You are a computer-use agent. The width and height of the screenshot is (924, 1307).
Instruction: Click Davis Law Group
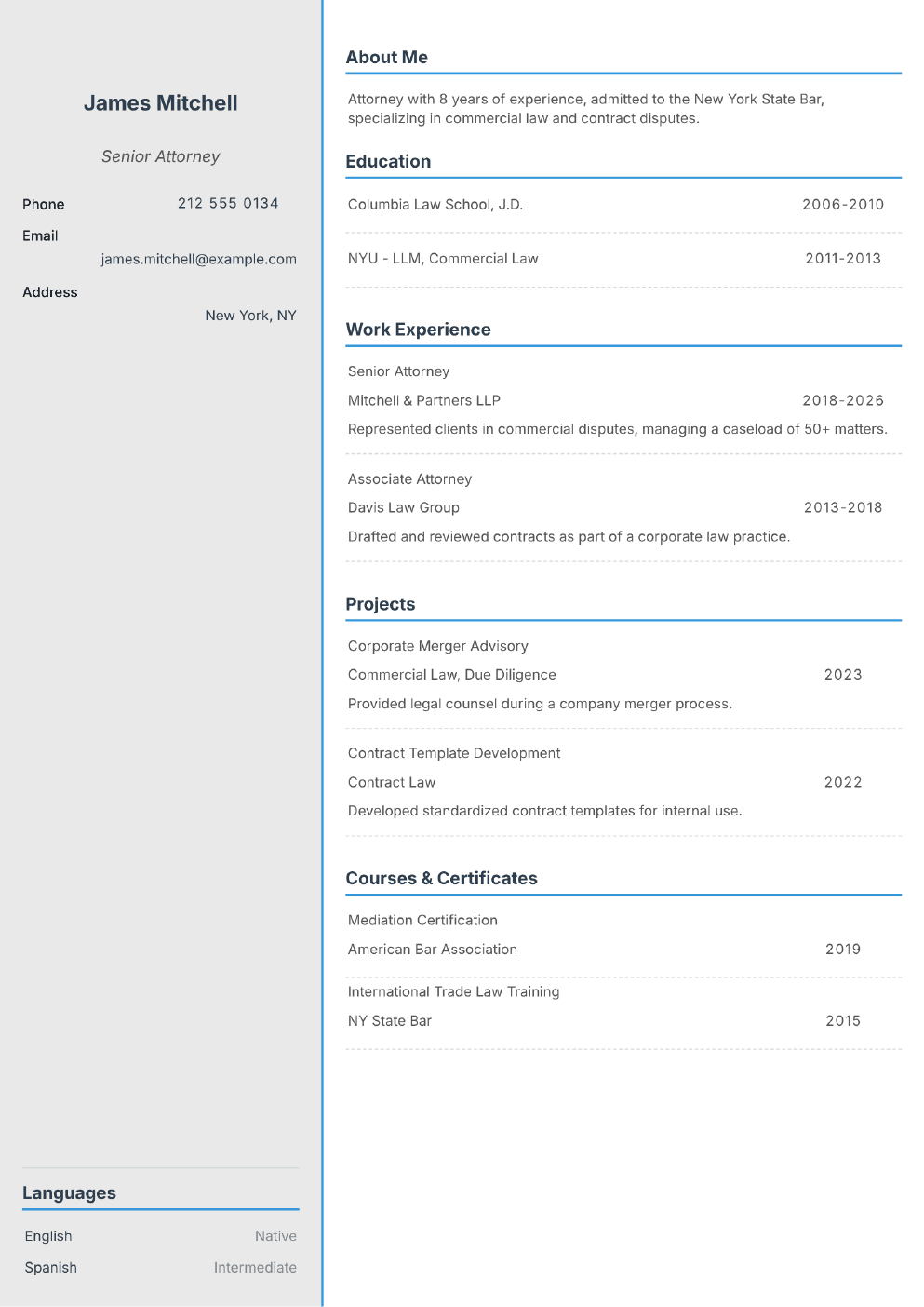(404, 507)
